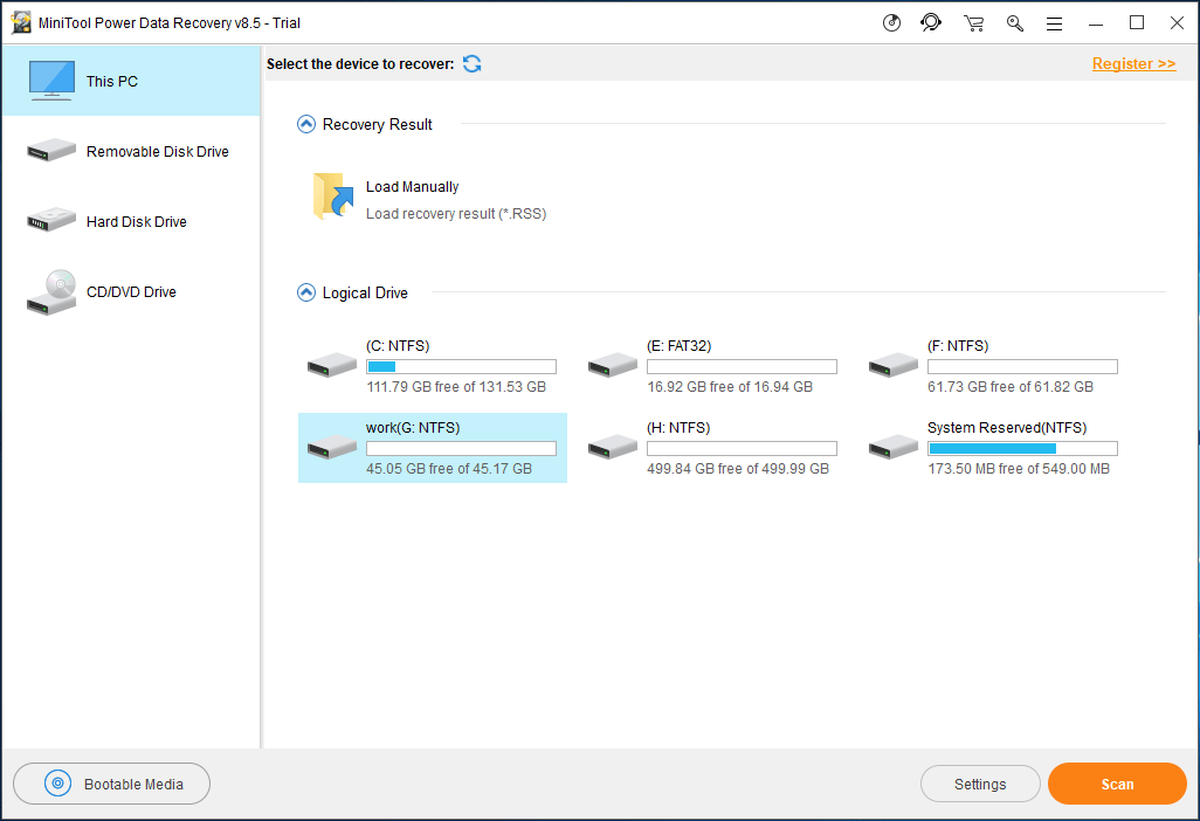The height and width of the screenshot is (821, 1200).
Task: Select This PC in the sidebar
Action: (x=131, y=81)
